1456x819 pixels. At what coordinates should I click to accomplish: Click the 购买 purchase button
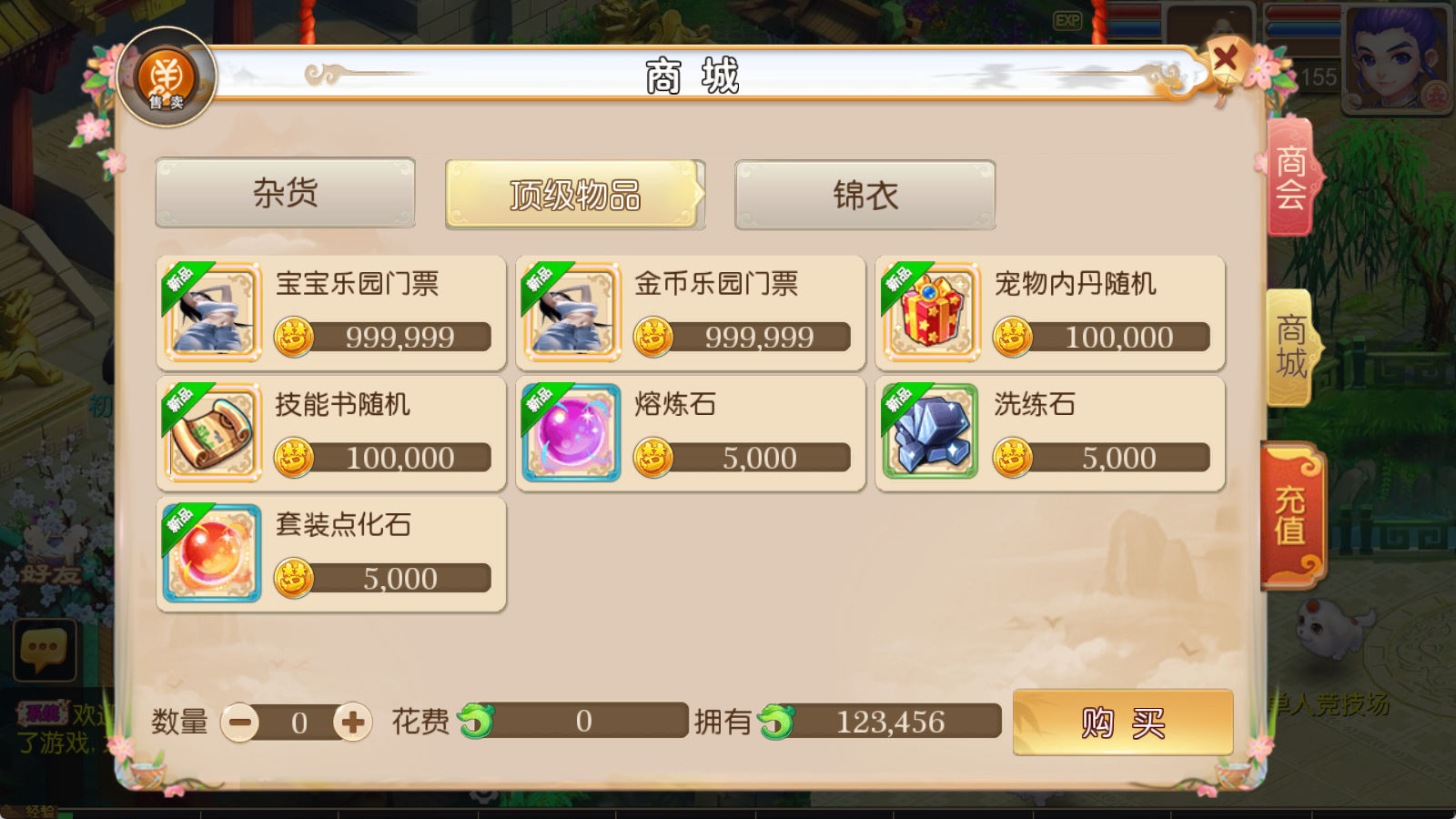click(x=1123, y=723)
